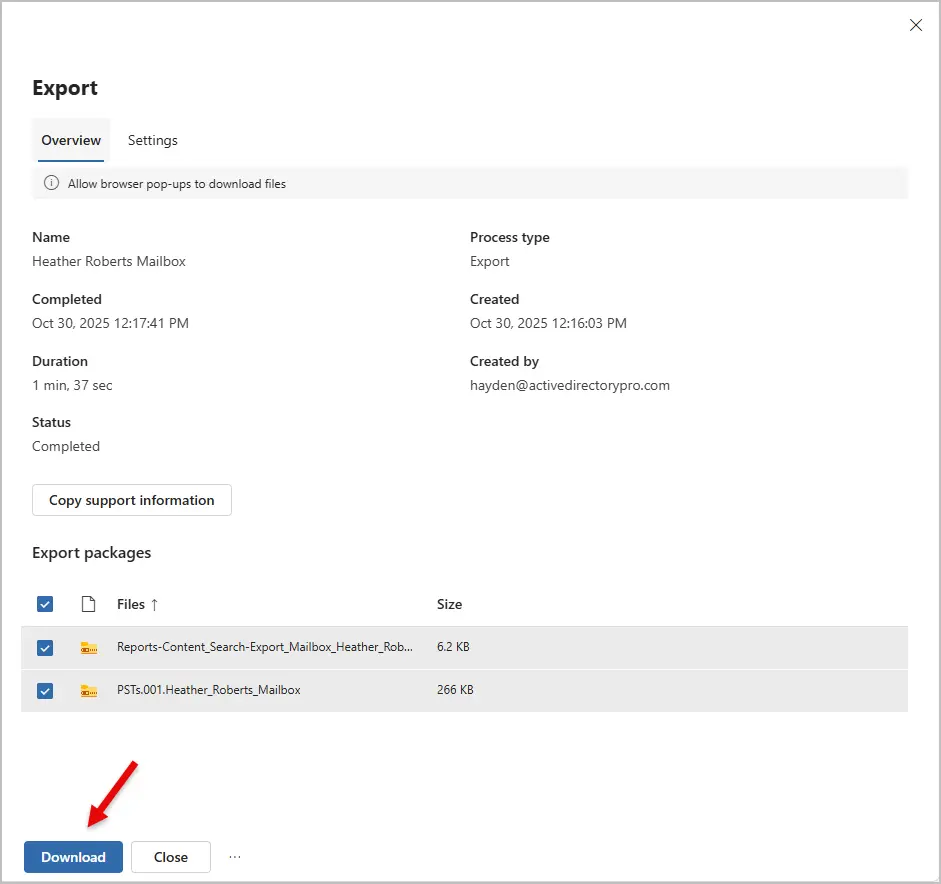The height and width of the screenshot is (884, 941).
Task: Click the Close button
Action: (170, 857)
